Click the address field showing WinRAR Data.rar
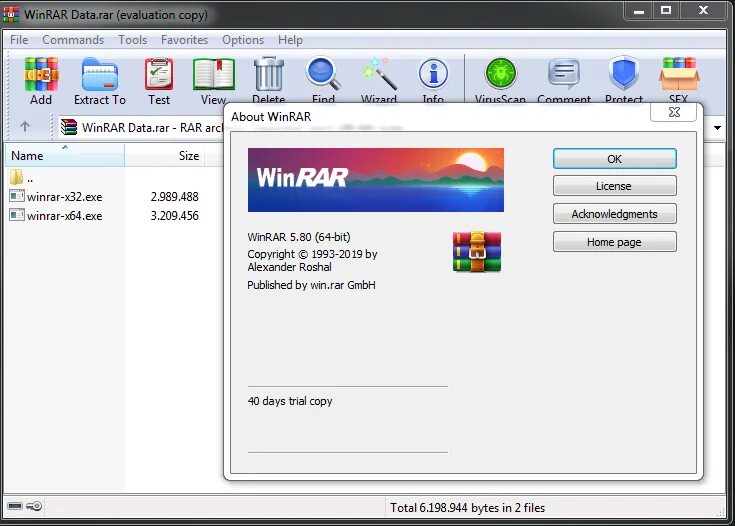 click(142, 127)
